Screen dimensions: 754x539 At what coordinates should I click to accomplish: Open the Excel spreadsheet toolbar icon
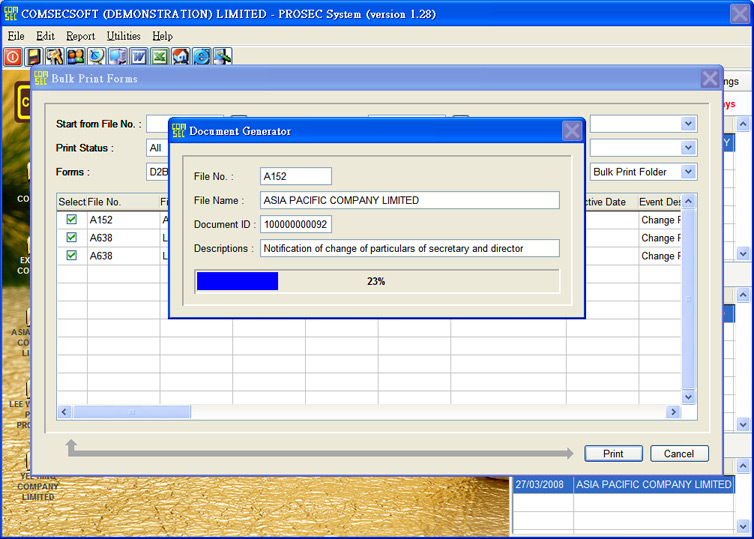[159, 57]
